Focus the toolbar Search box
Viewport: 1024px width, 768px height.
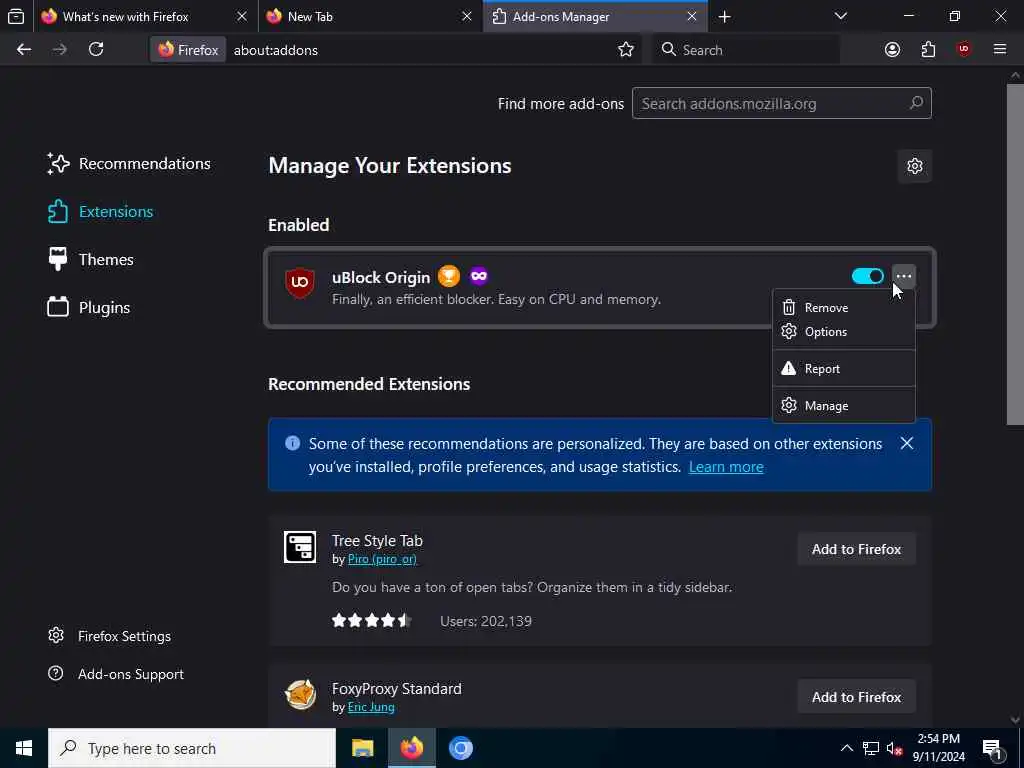pyautogui.click(x=746, y=50)
